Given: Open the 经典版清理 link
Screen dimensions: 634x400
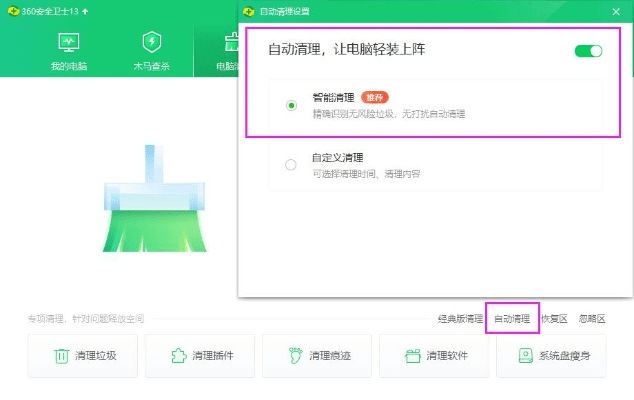Looking at the screenshot, I should point(460,319).
